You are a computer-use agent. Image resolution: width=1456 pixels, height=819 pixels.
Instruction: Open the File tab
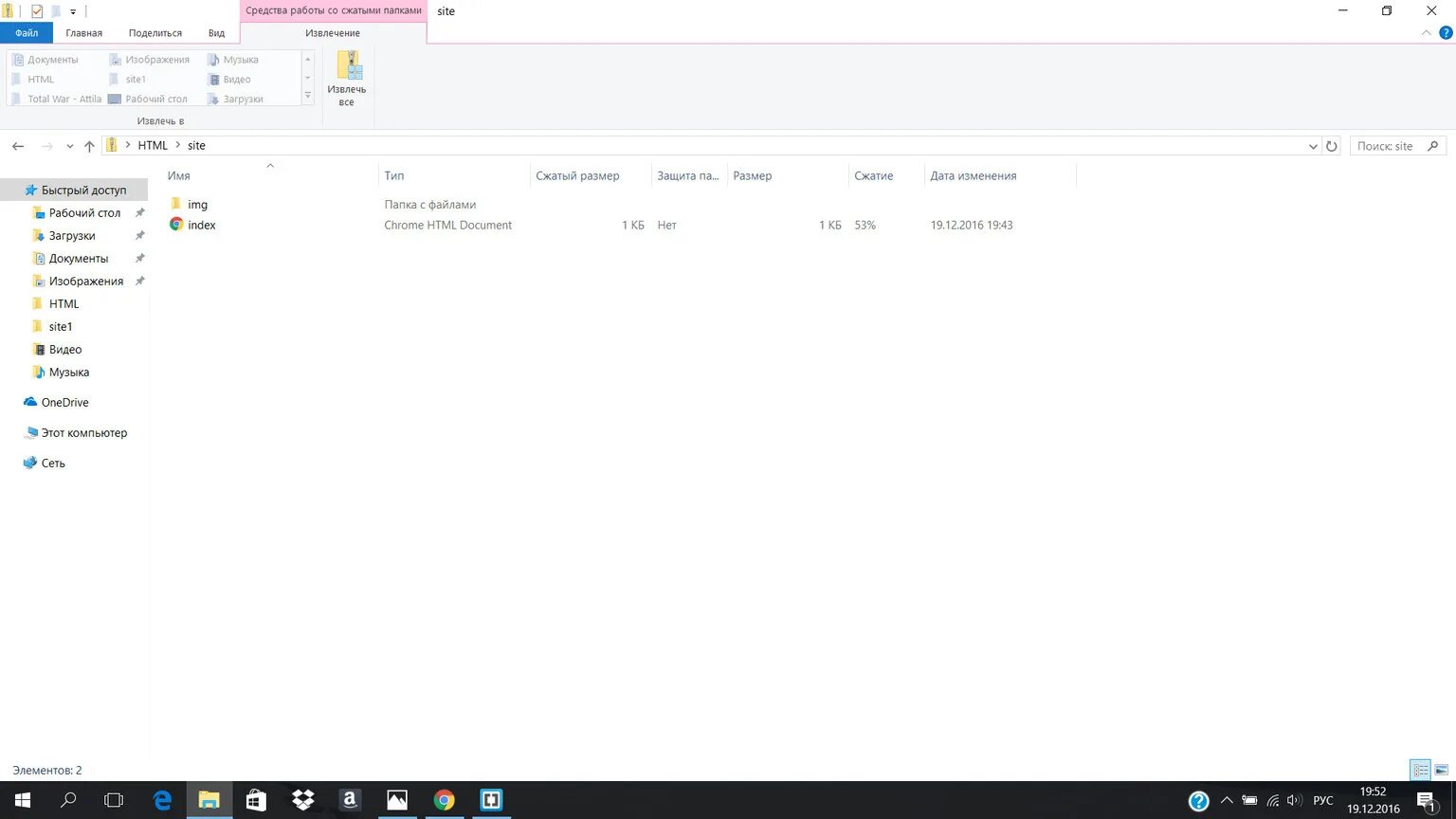coord(27,33)
